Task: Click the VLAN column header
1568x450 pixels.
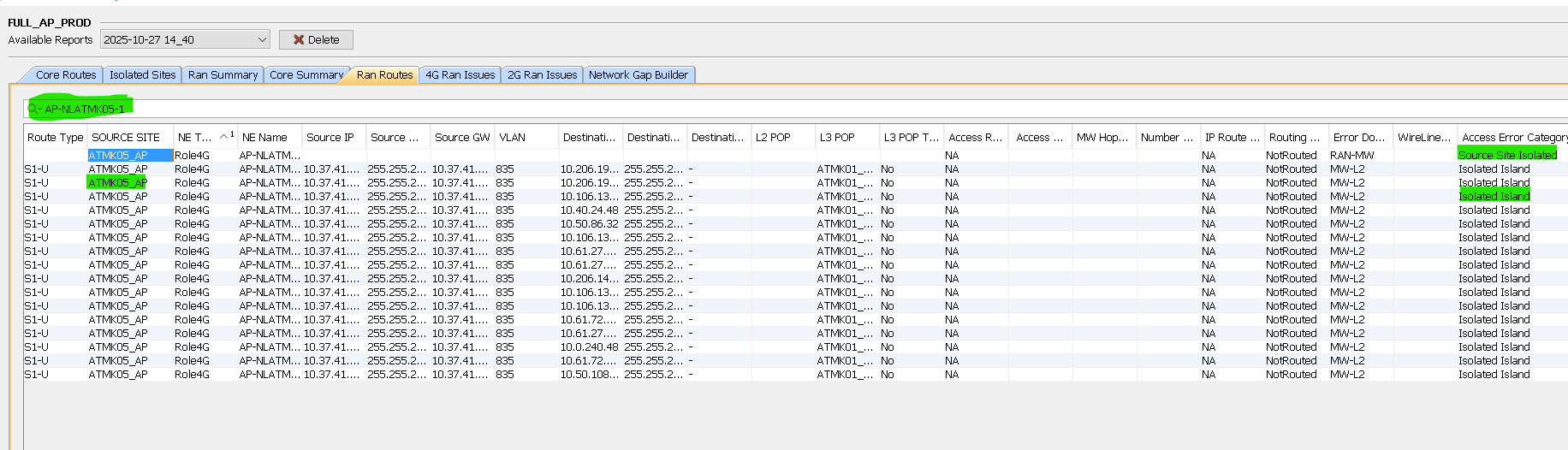Action: point(512,138)
